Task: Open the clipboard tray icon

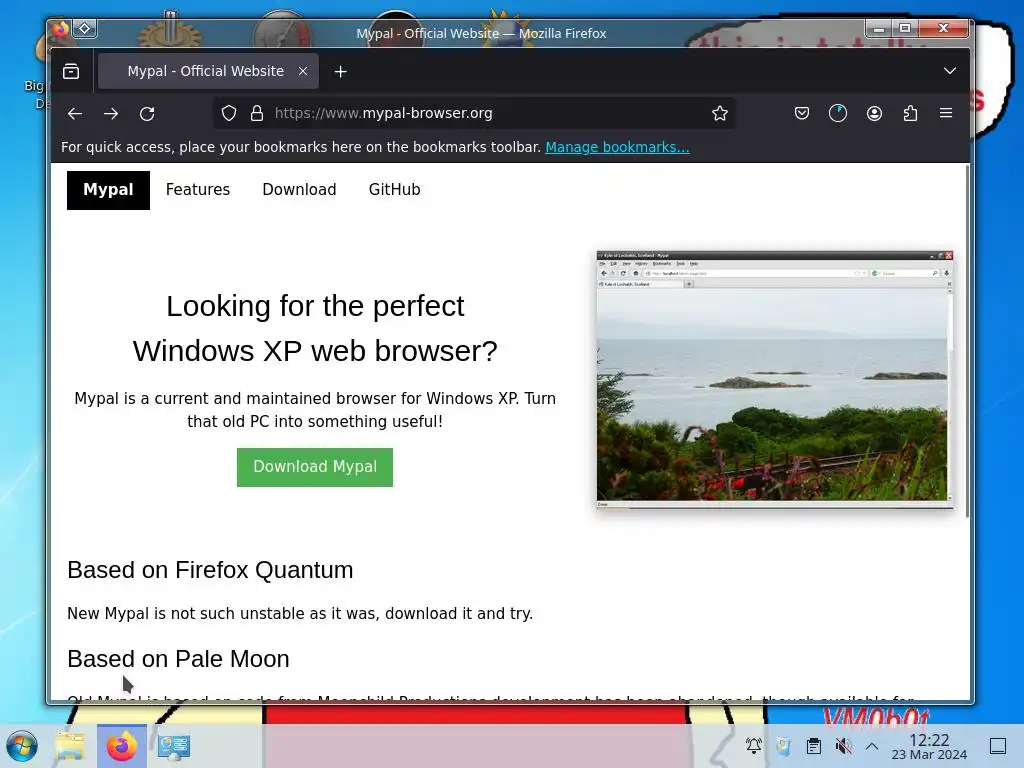Action: 814,746
